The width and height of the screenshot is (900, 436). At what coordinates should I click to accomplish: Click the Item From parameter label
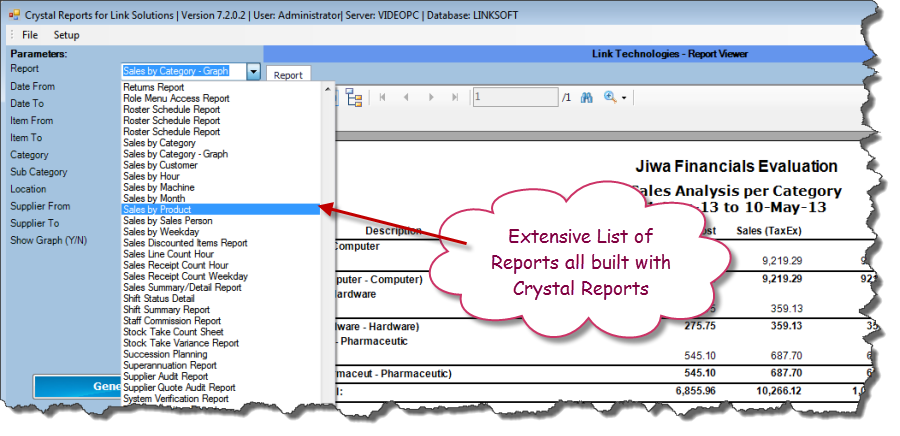(x=32, y=121)
